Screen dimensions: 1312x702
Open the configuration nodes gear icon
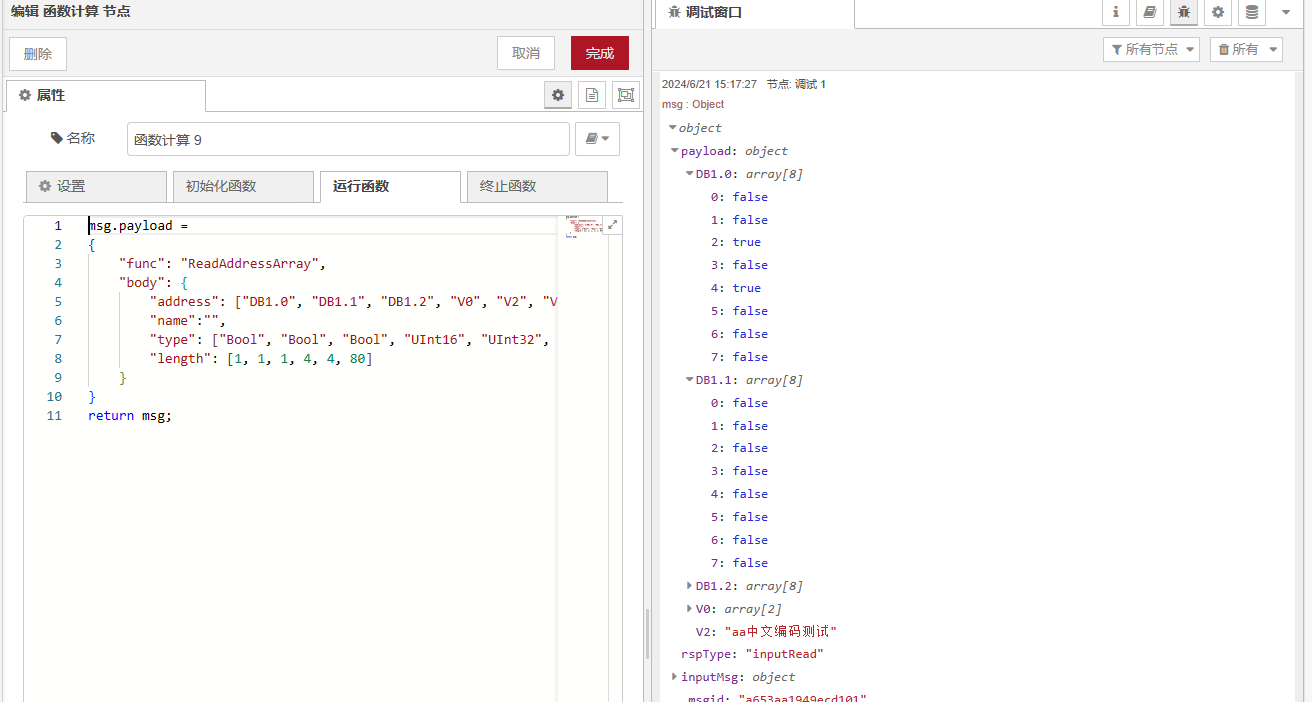point(1217,13)
